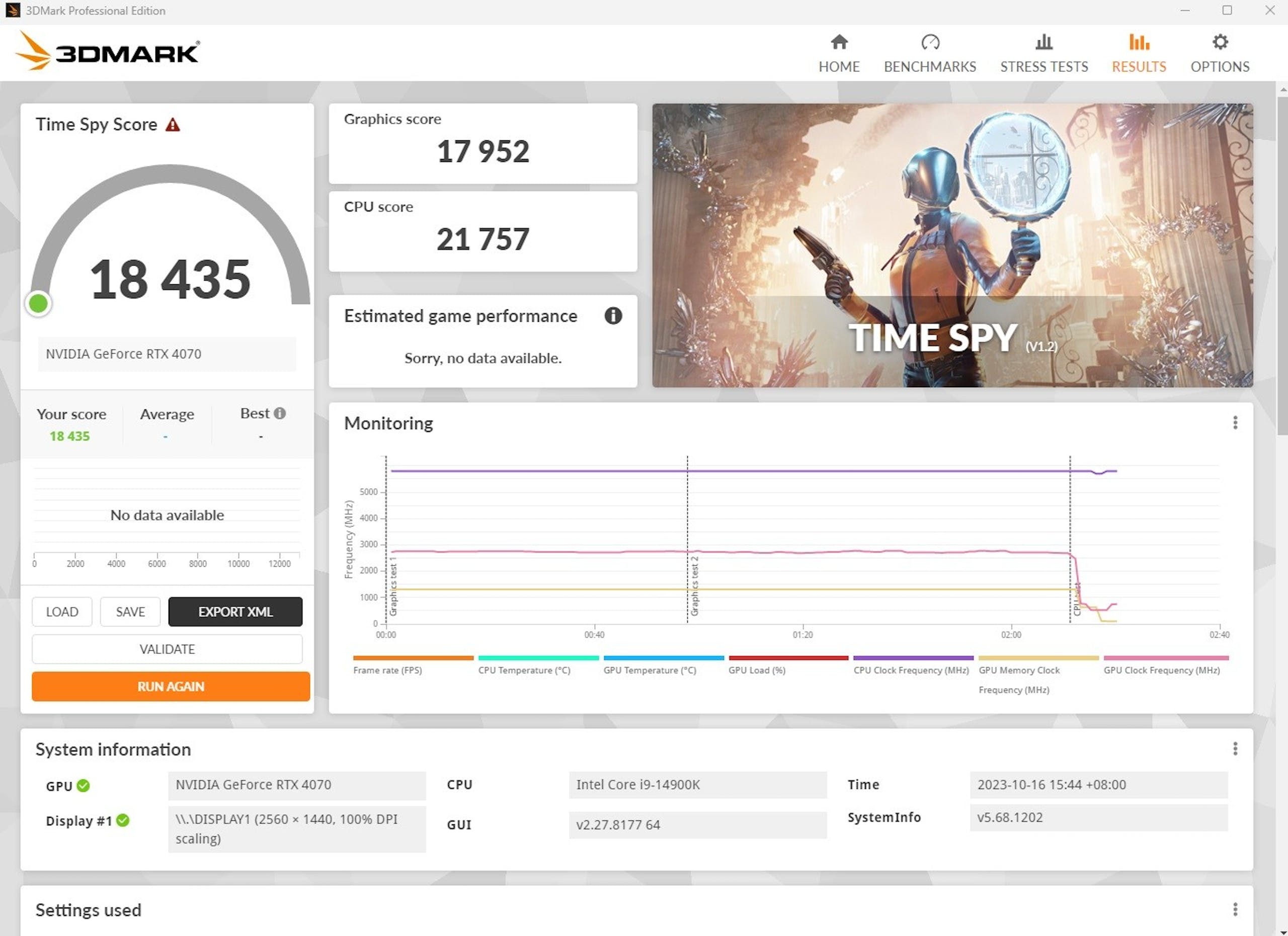Click the VALIDATE button

(167, 649)
